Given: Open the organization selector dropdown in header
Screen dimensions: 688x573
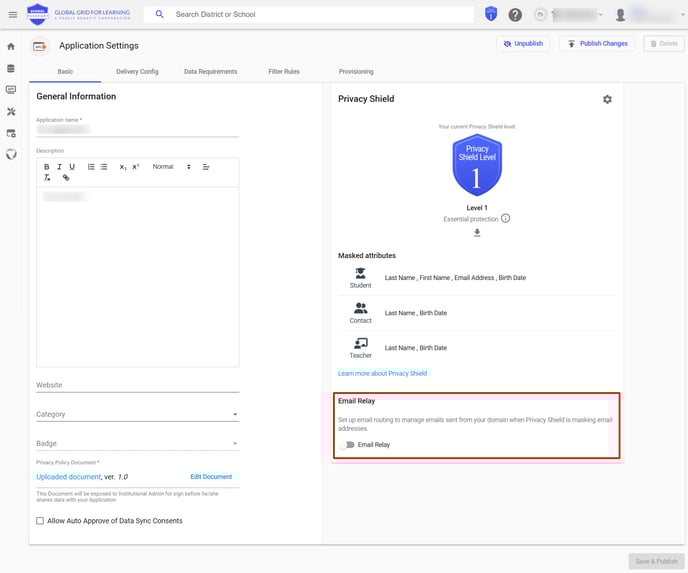Looking at the screenshot, I should [577, 14].
